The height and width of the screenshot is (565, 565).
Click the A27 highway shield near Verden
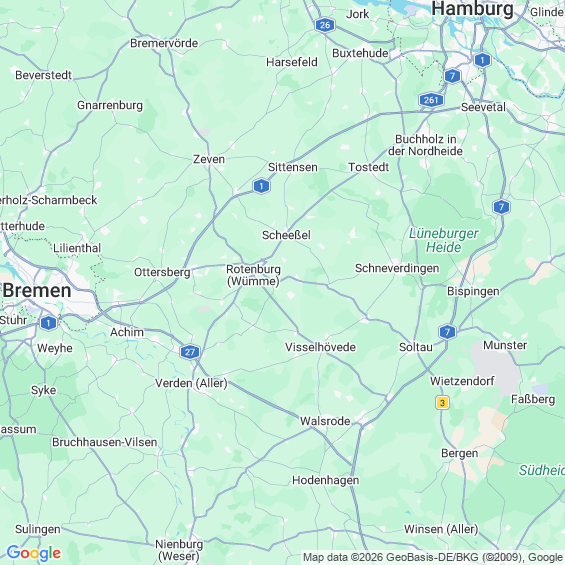[x=190, y=352]
